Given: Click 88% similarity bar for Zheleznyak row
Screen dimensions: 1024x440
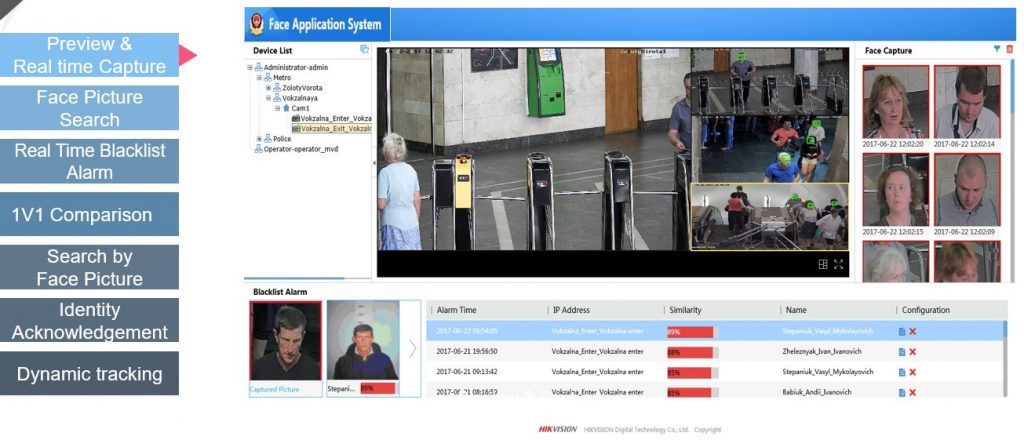Looking at the screenshot, I should (692, 352).
